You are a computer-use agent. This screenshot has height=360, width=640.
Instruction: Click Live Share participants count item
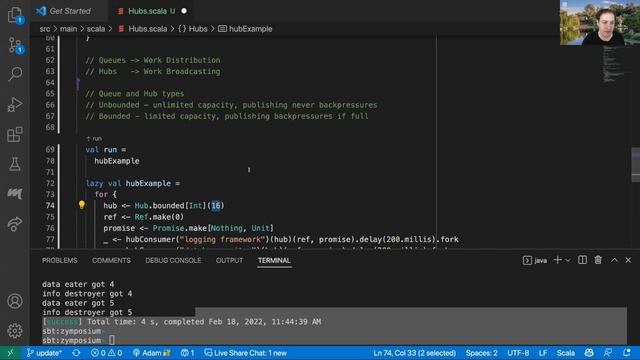click(187, 353)
